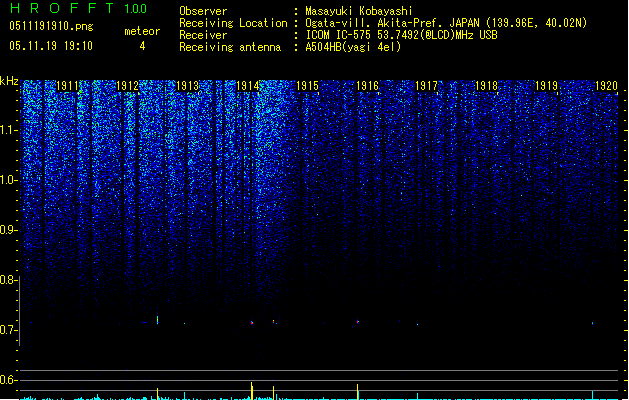
Task: Click the time marker 1914
Action: (248, 86)
